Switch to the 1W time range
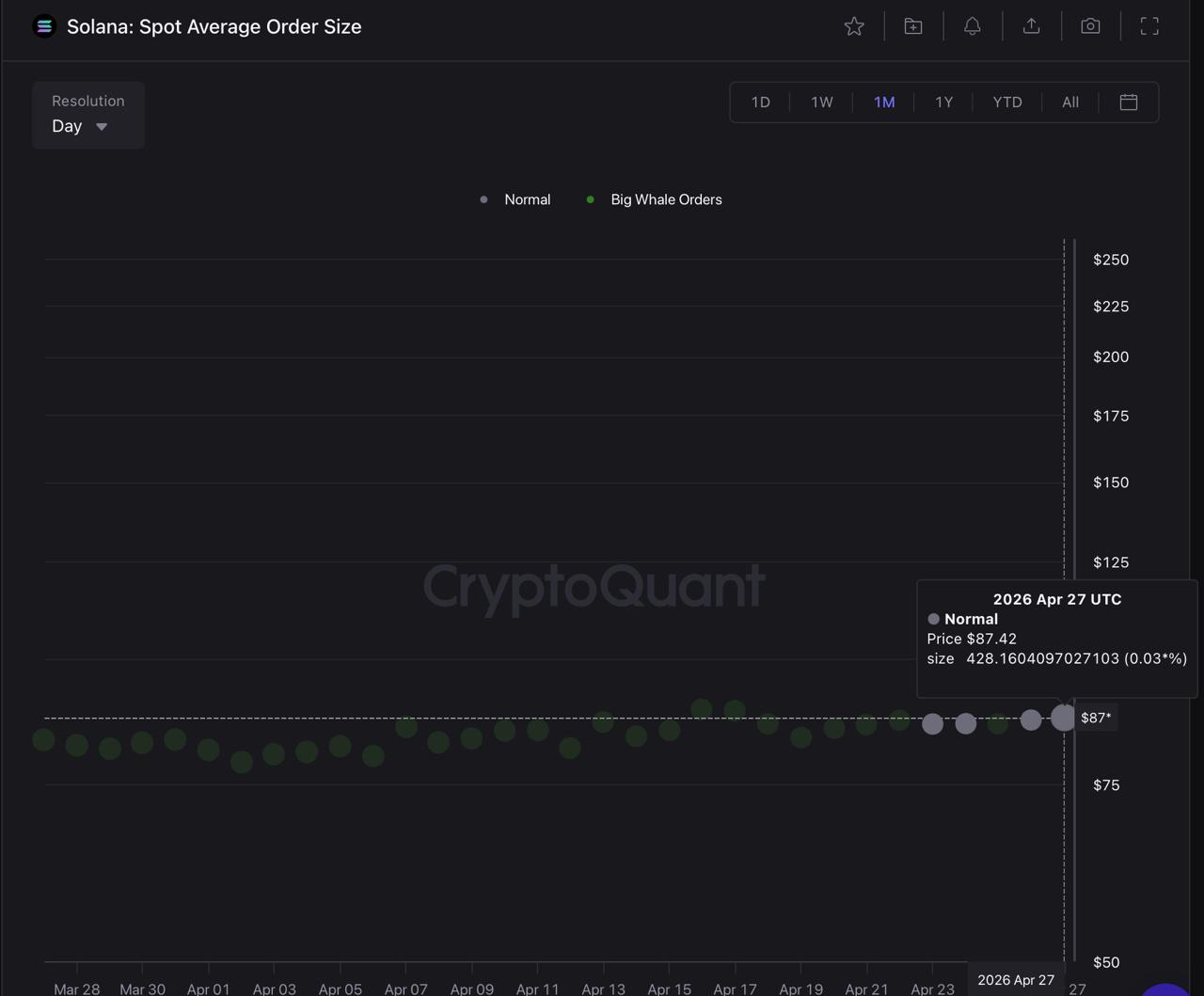This screenshot has height=996, width=1204. tap(822, 103)
